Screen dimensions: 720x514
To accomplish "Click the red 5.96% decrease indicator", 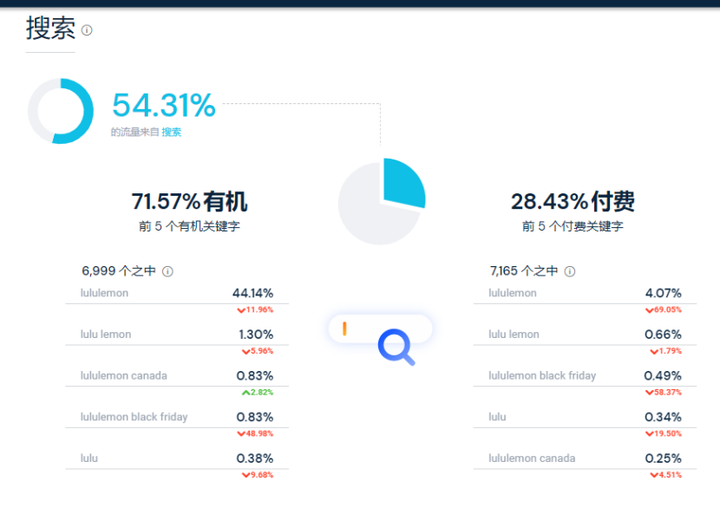I will pos(257,351).
